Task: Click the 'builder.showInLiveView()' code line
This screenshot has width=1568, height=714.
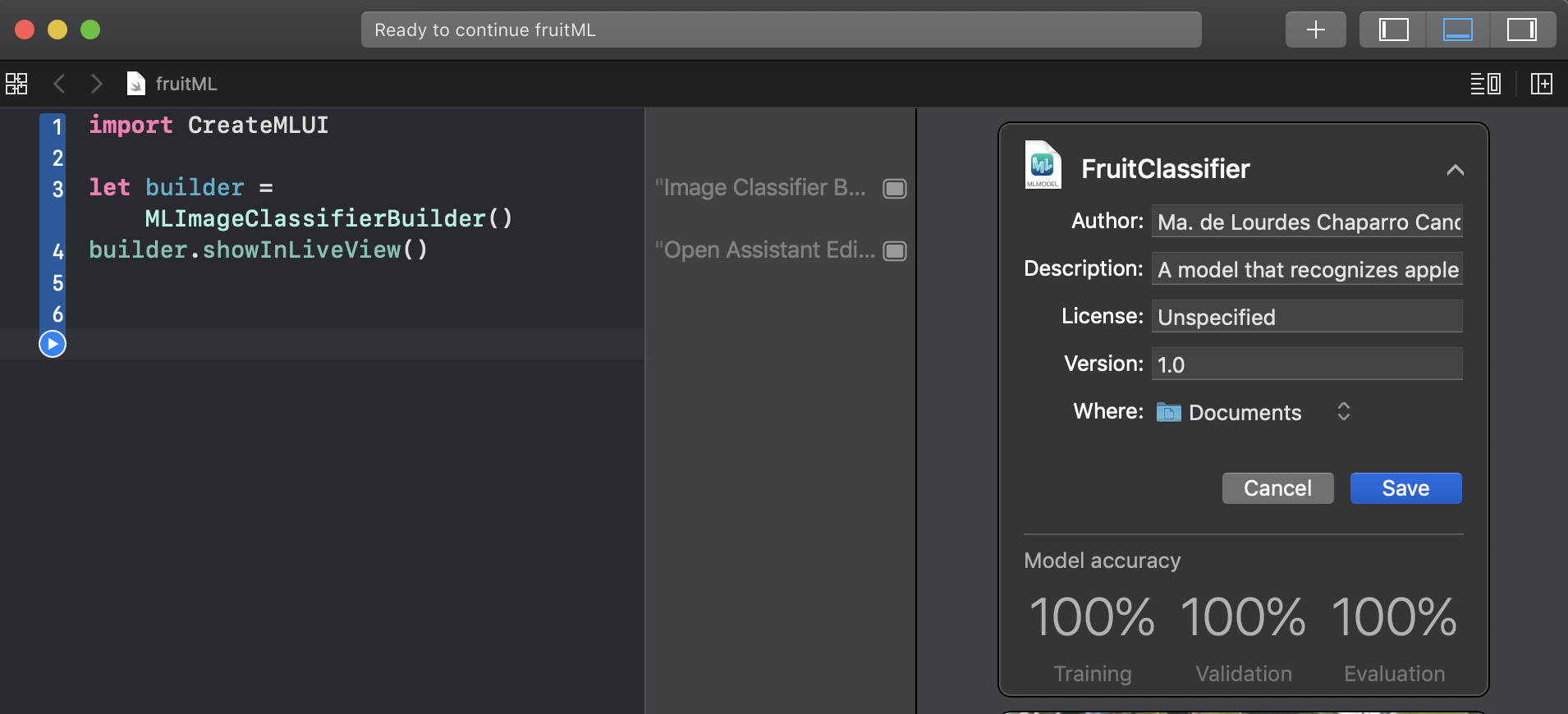Action: point(258,249)
